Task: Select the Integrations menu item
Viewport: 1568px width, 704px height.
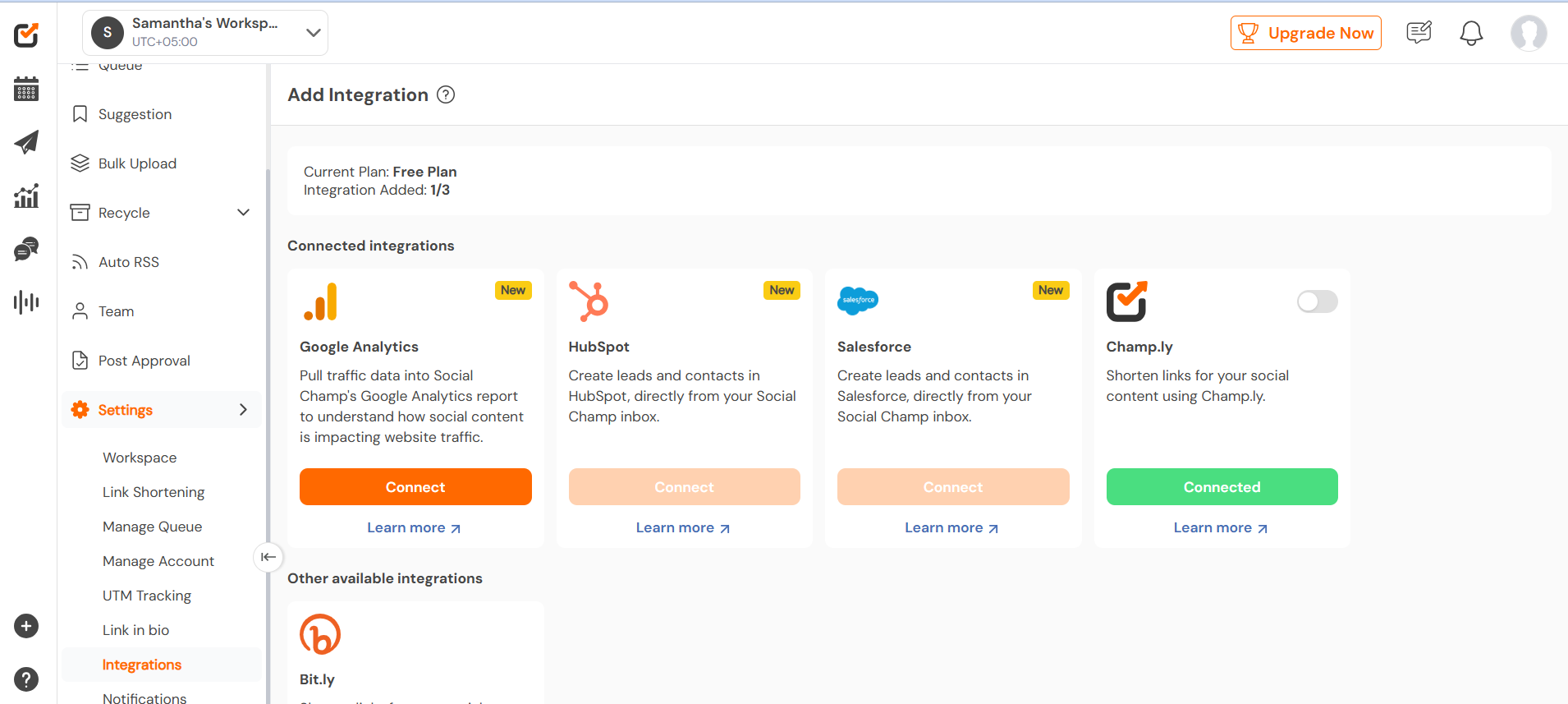Action: 162,665
